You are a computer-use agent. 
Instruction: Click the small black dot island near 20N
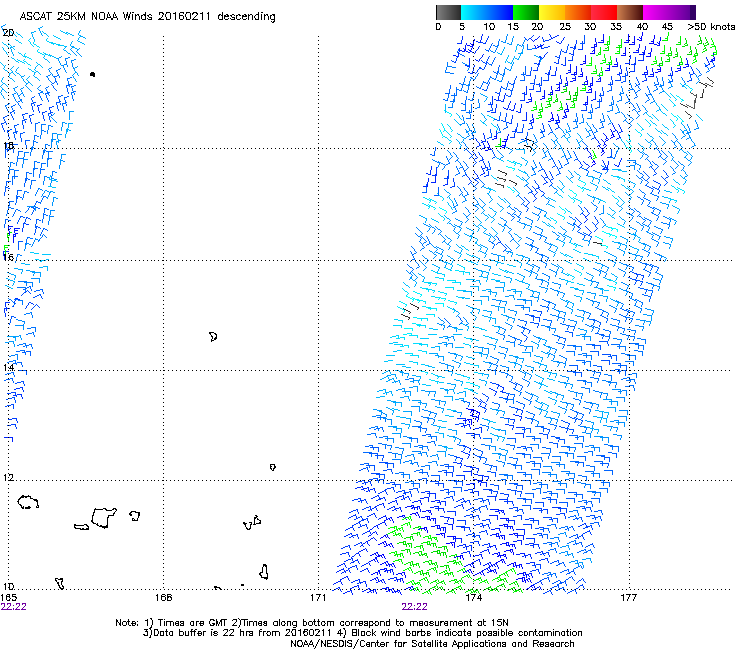coord(92,74)
